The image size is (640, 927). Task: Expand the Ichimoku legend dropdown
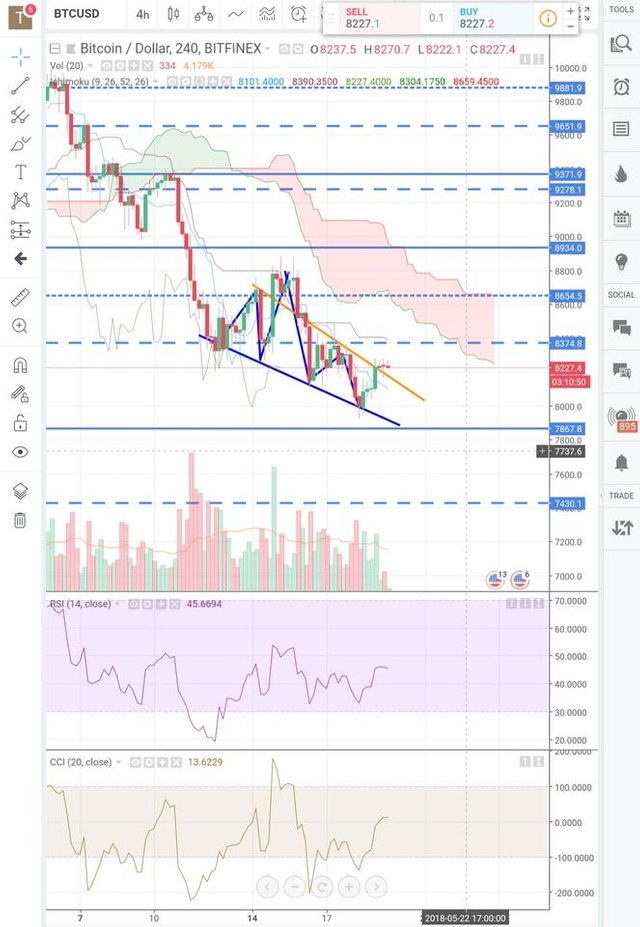(x=155, y=82)
